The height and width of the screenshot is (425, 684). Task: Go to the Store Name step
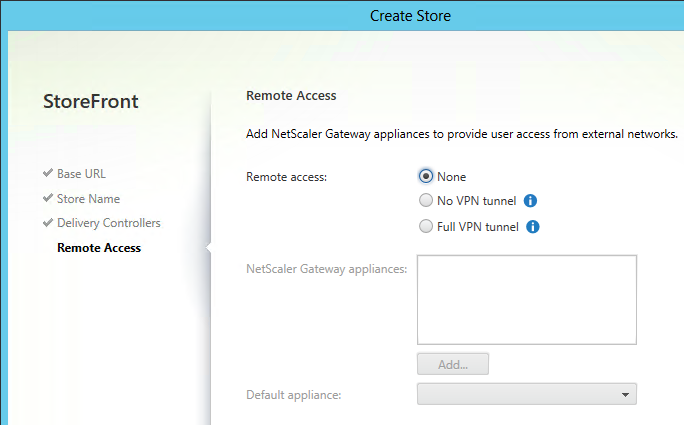click(x=88, y=199)
